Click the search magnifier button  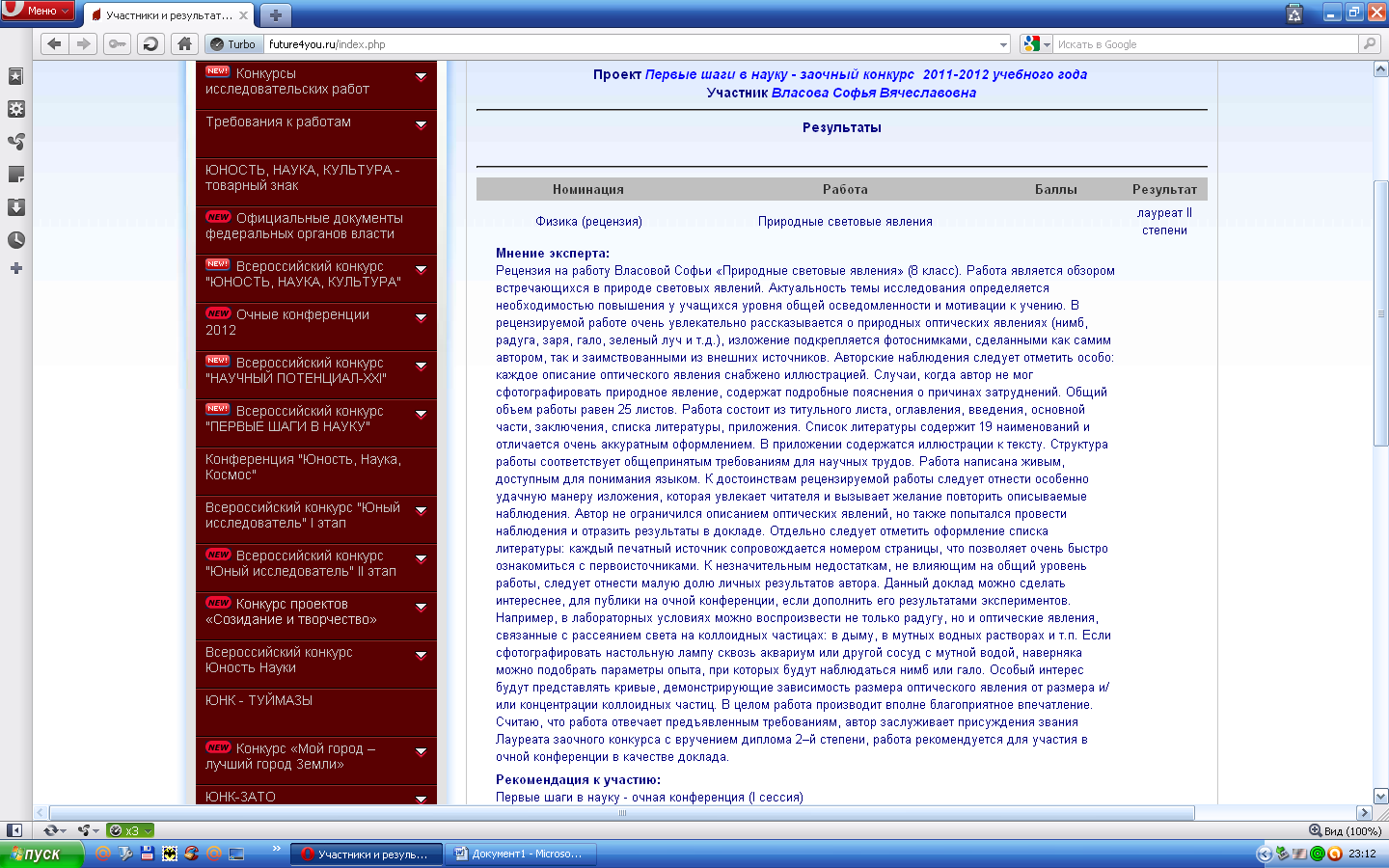click(x=1369, y=43)
